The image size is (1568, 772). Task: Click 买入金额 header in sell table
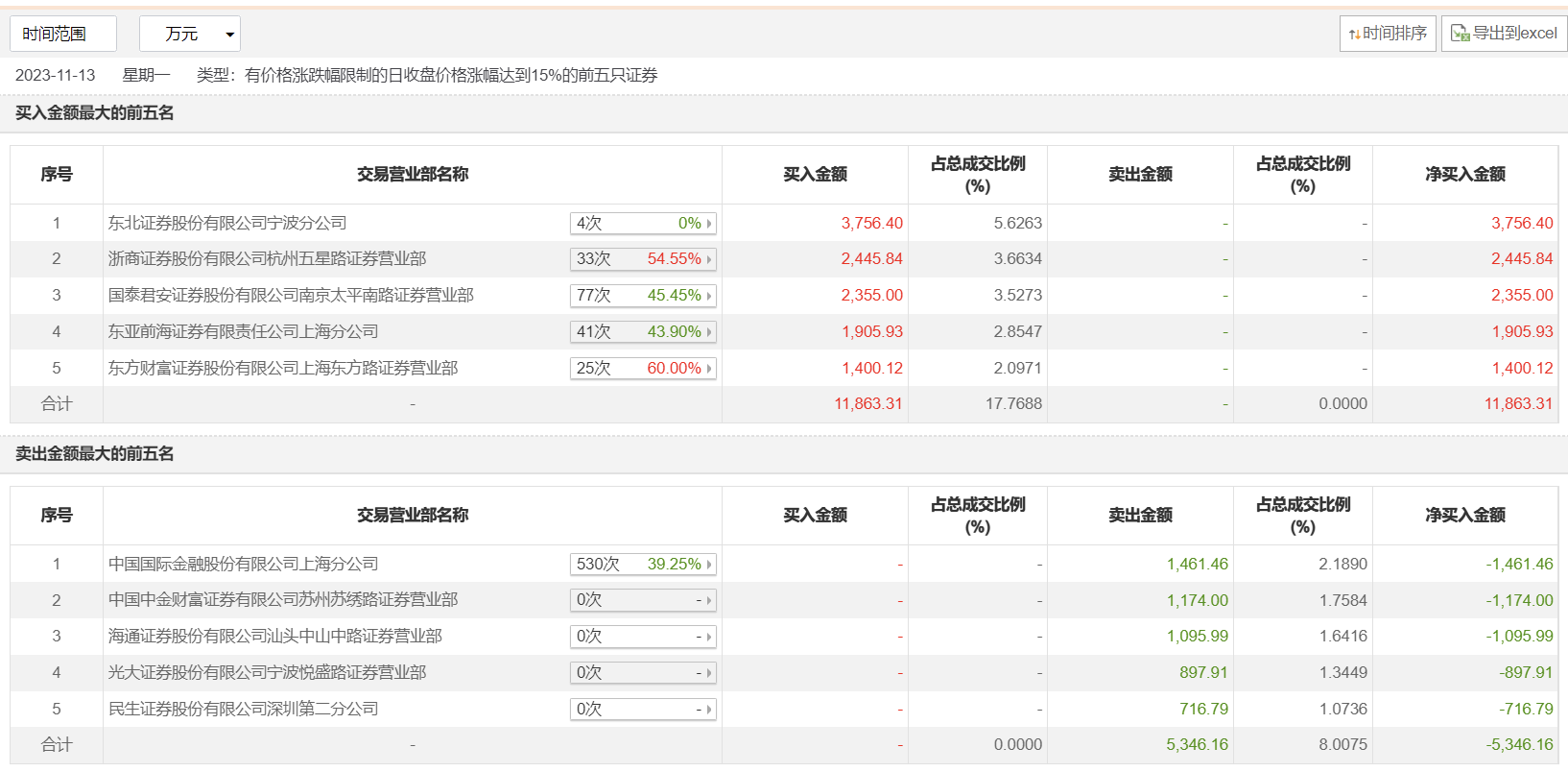point(815,515)
